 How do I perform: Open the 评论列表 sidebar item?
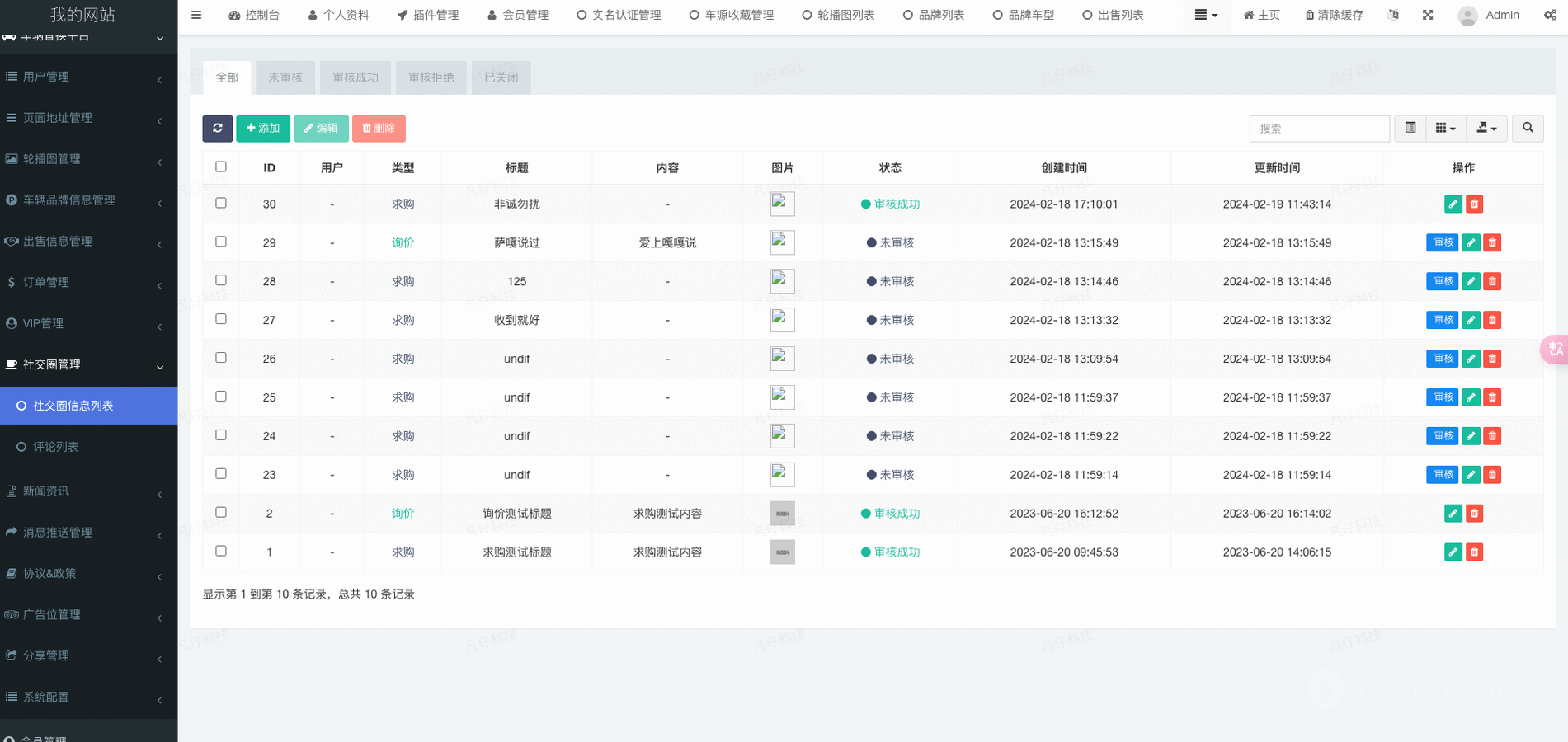(x=56, y=447)
